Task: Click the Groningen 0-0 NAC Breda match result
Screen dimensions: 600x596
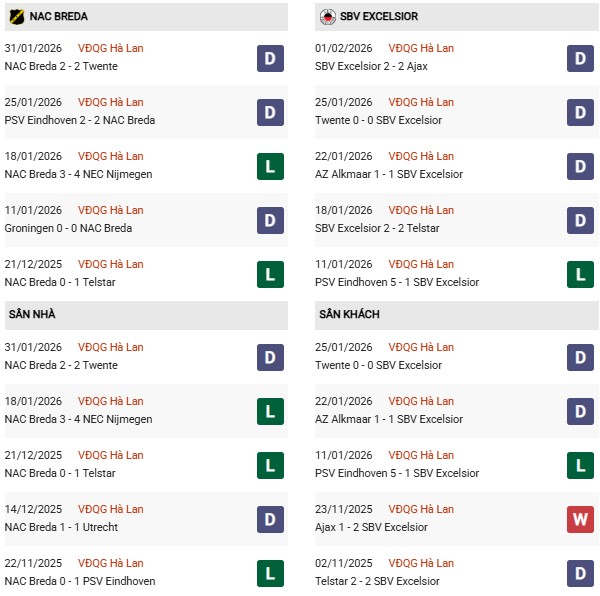Action: tap(67, 228)
